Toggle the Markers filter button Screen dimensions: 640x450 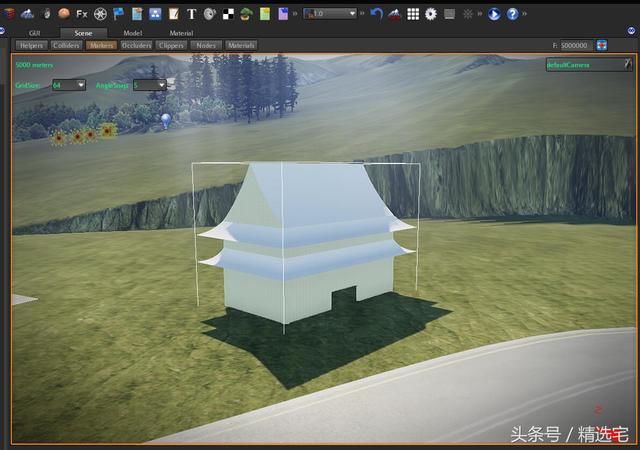[x=100, y=45]
